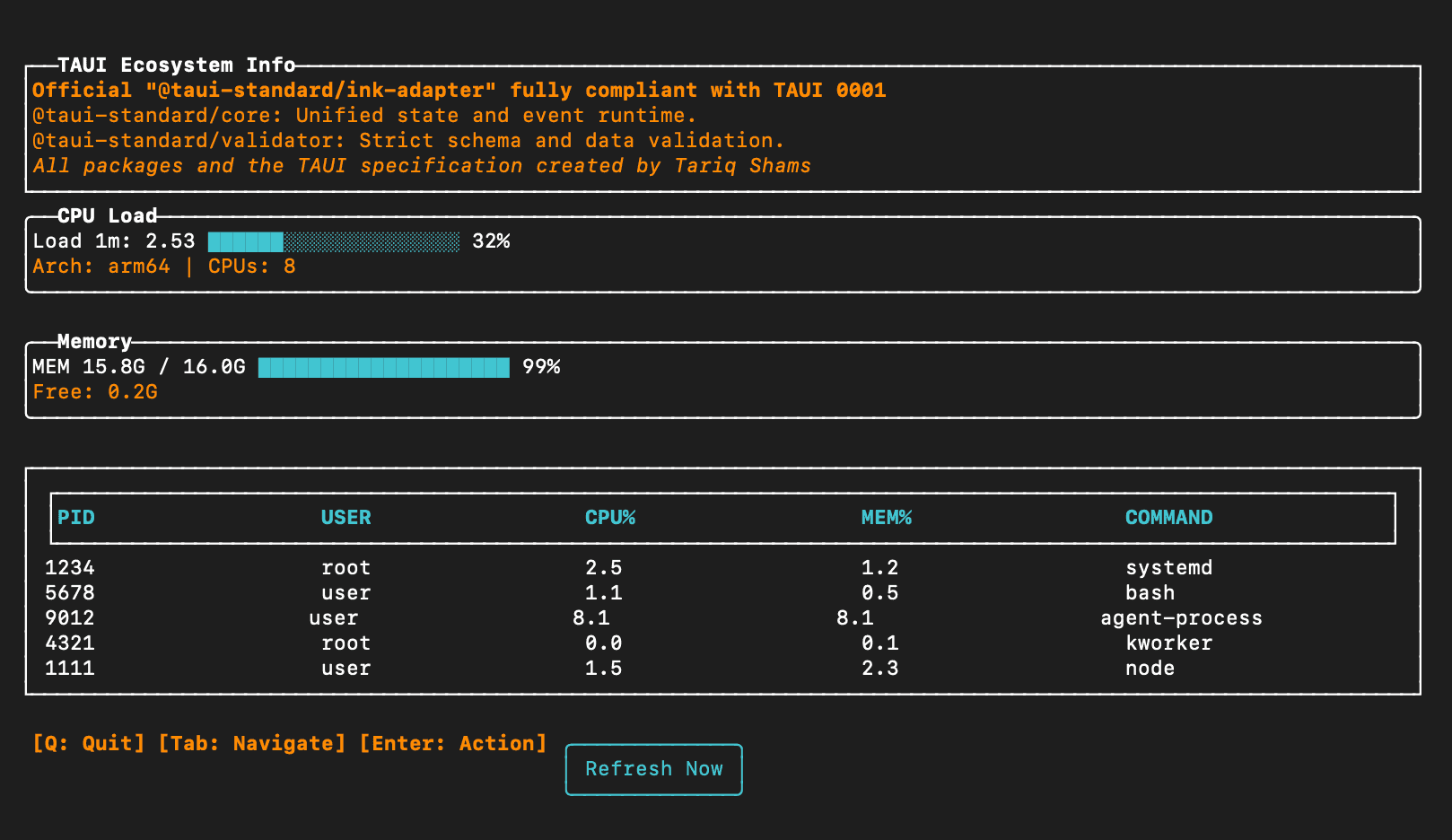The width and height of the screenshot is (1452, 840).
Task: Click the CPU Load panel title
Action: tap(106, 215)
